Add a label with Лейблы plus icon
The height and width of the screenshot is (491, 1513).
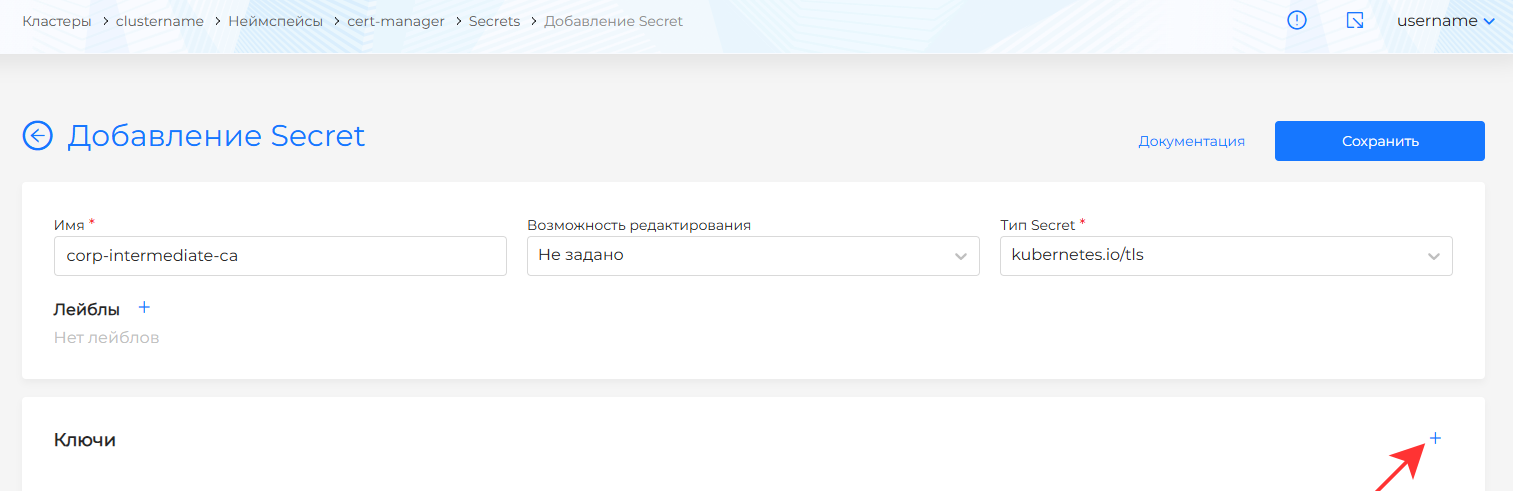tap(144, 308)
